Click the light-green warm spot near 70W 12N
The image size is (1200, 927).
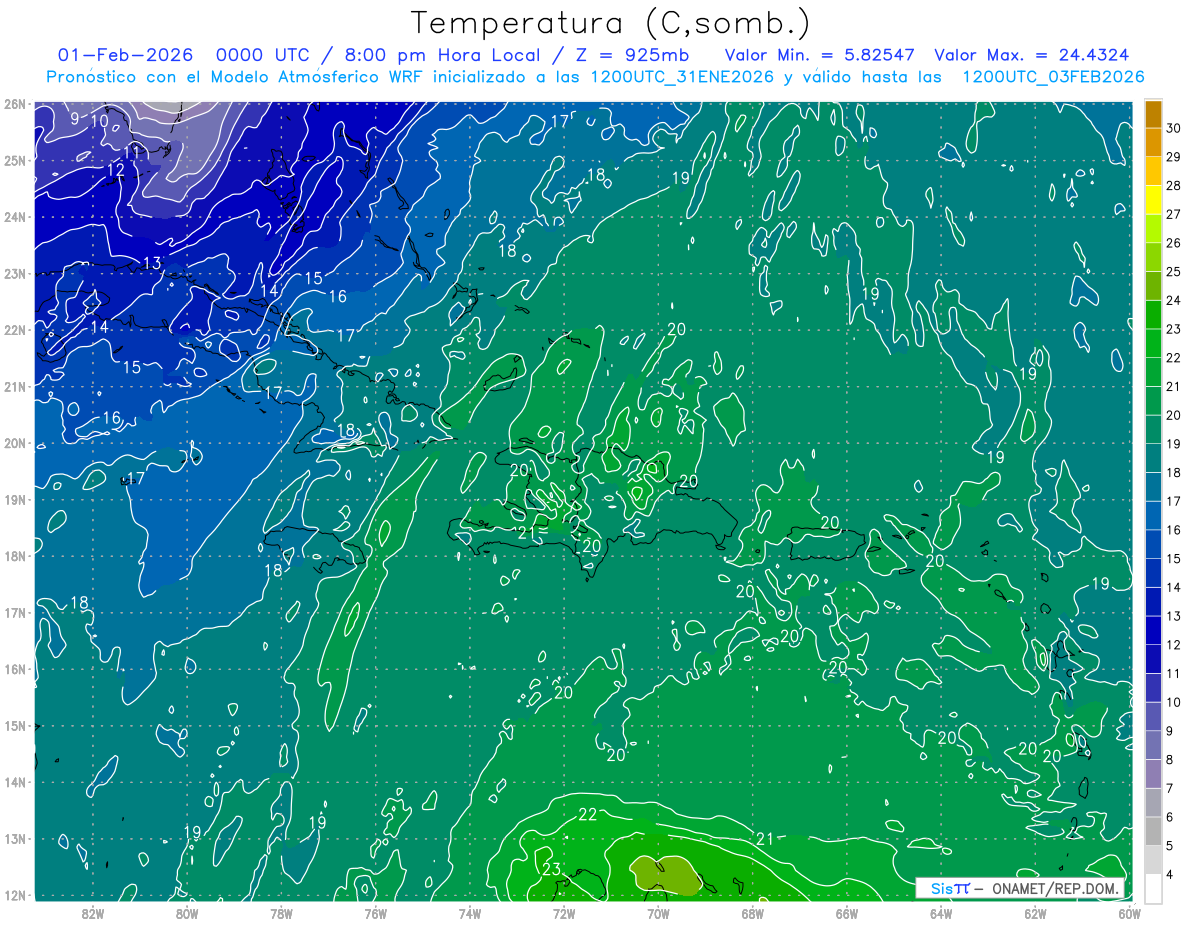(x=666, y=875)
